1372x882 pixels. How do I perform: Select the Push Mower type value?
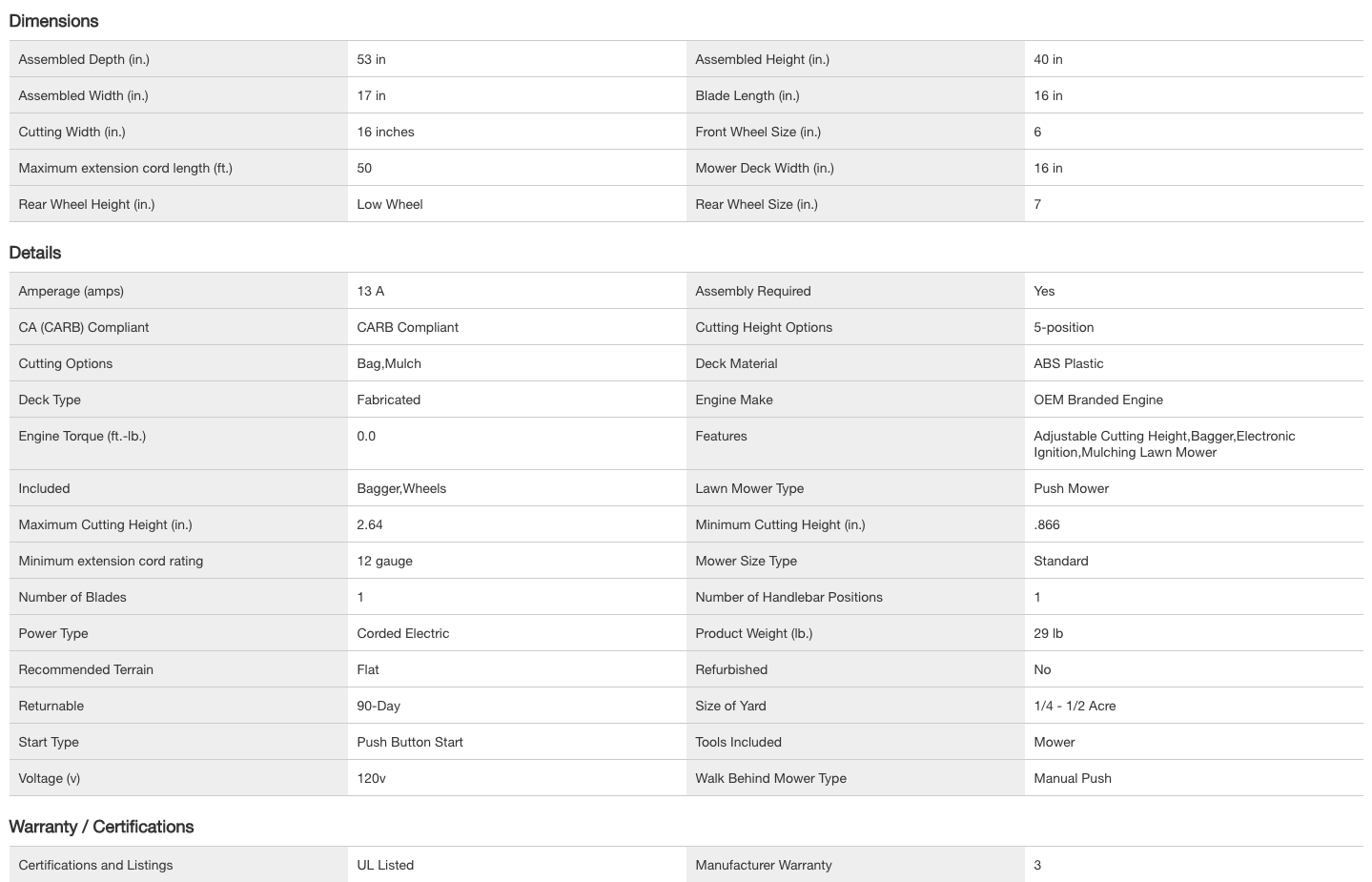1071,488
